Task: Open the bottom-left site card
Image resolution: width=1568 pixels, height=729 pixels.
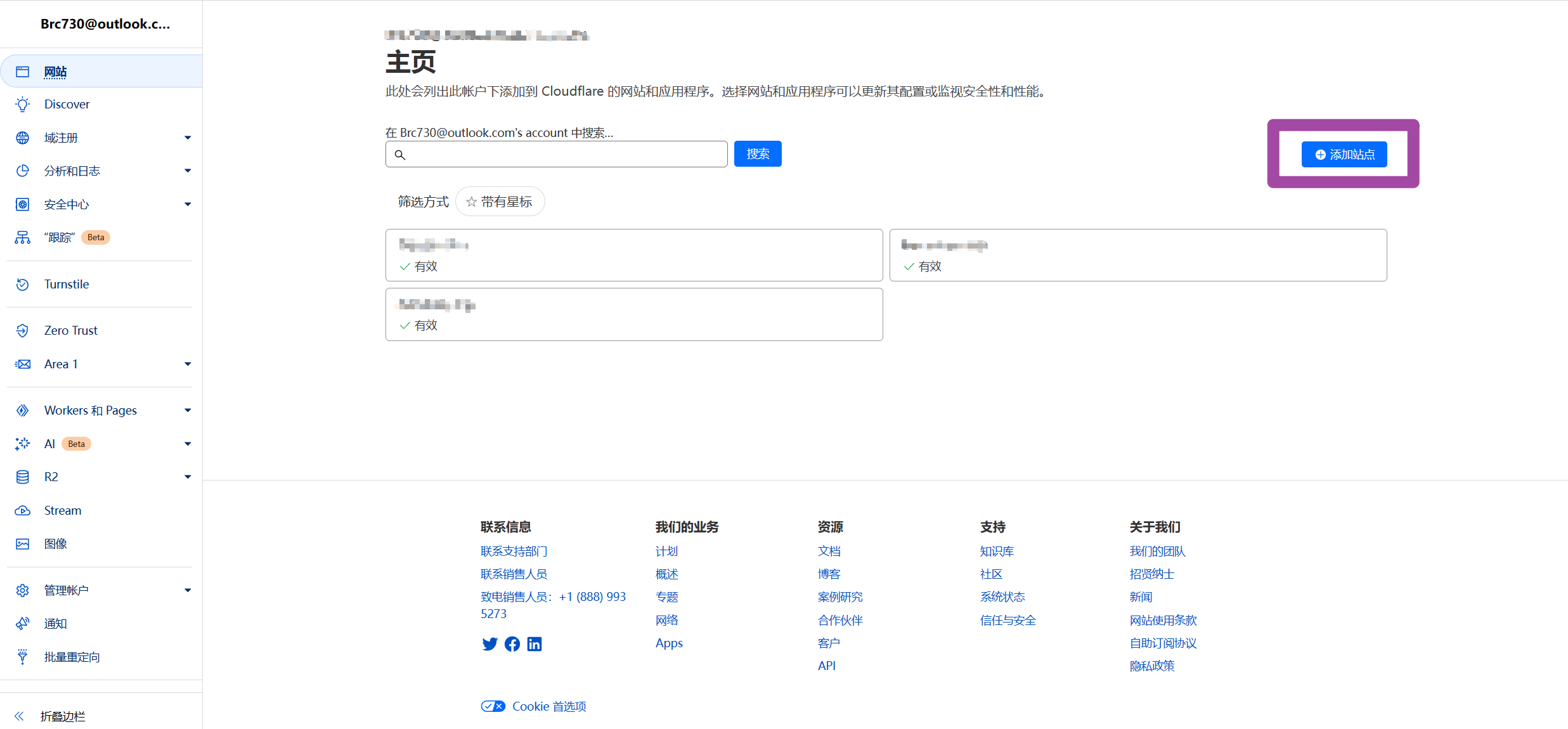Action: 634,314
